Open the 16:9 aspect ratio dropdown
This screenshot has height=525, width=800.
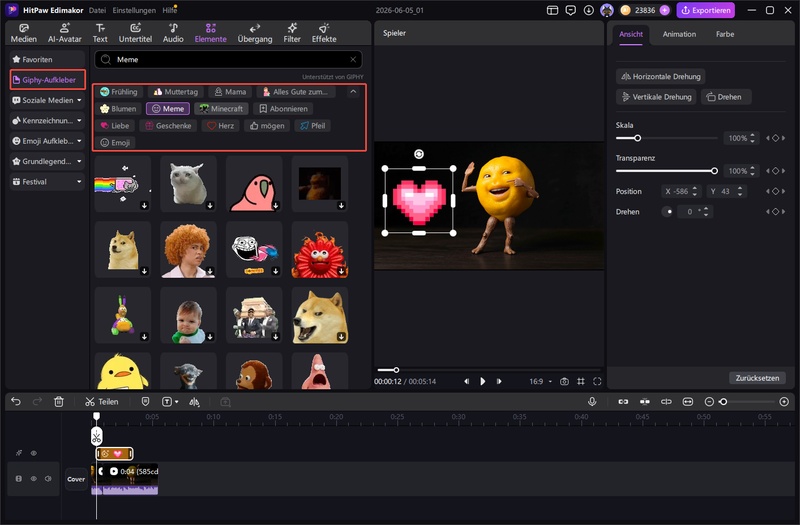tap(540, 382)
